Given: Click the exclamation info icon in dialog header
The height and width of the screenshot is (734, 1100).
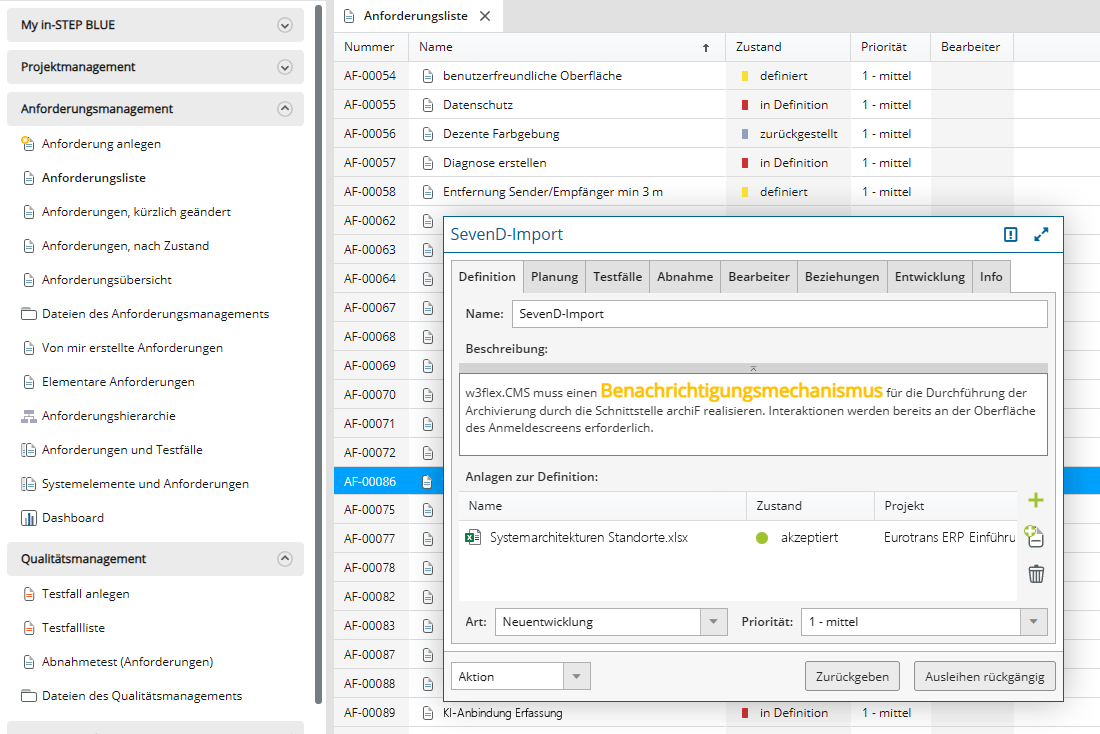Looking at the screenshot, I should click(x=1011, y=234).
